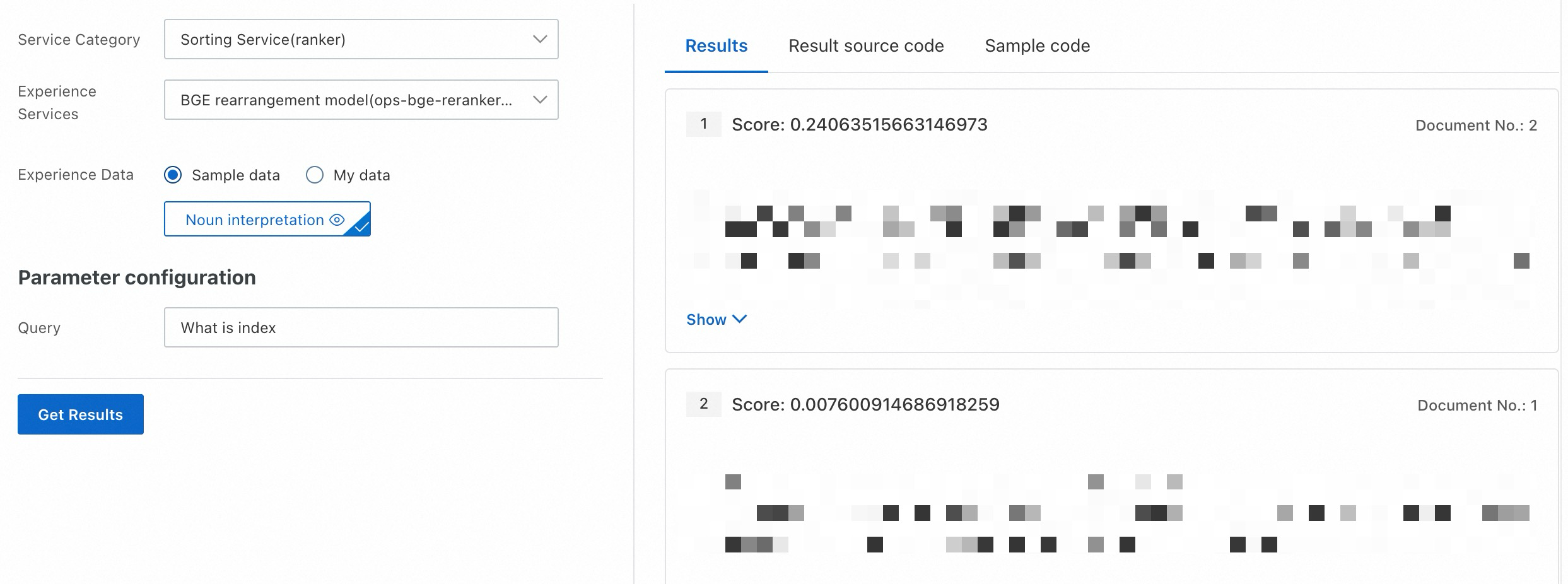
Task: Switch to the Result source code tab
Action: point(866,46)
